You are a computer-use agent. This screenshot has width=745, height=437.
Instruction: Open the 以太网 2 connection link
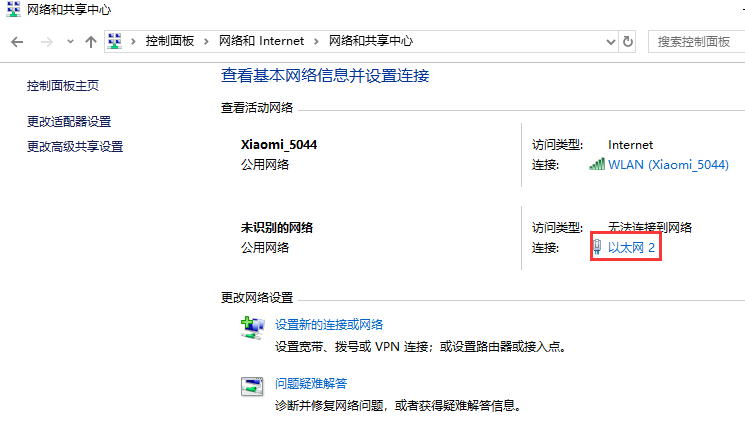632,246
